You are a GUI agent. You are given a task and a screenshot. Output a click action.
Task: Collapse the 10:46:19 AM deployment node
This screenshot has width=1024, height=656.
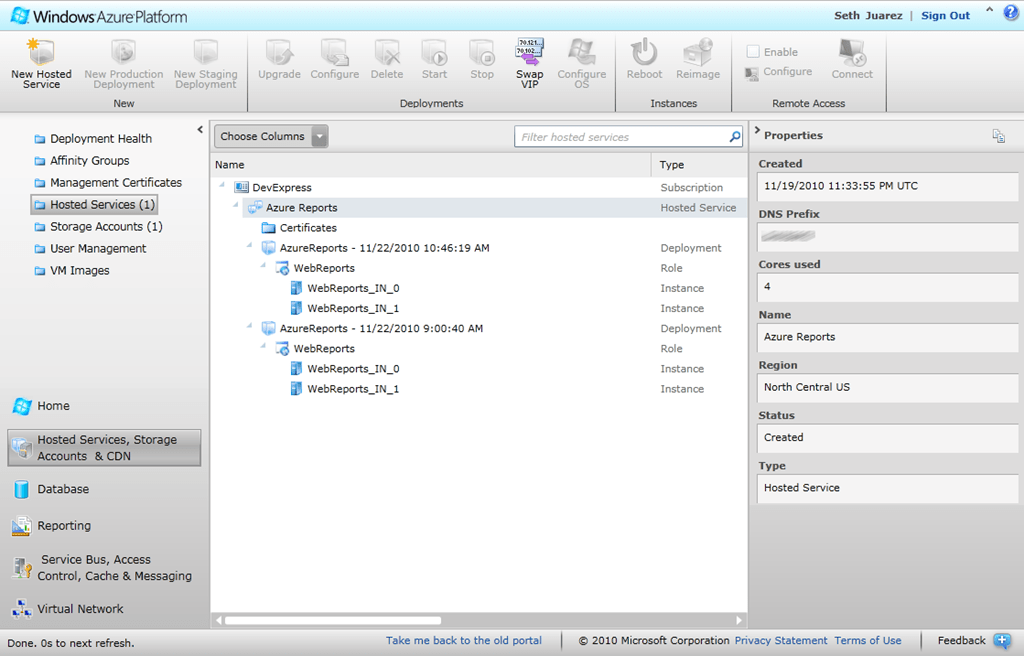click(x=249, y=246)
